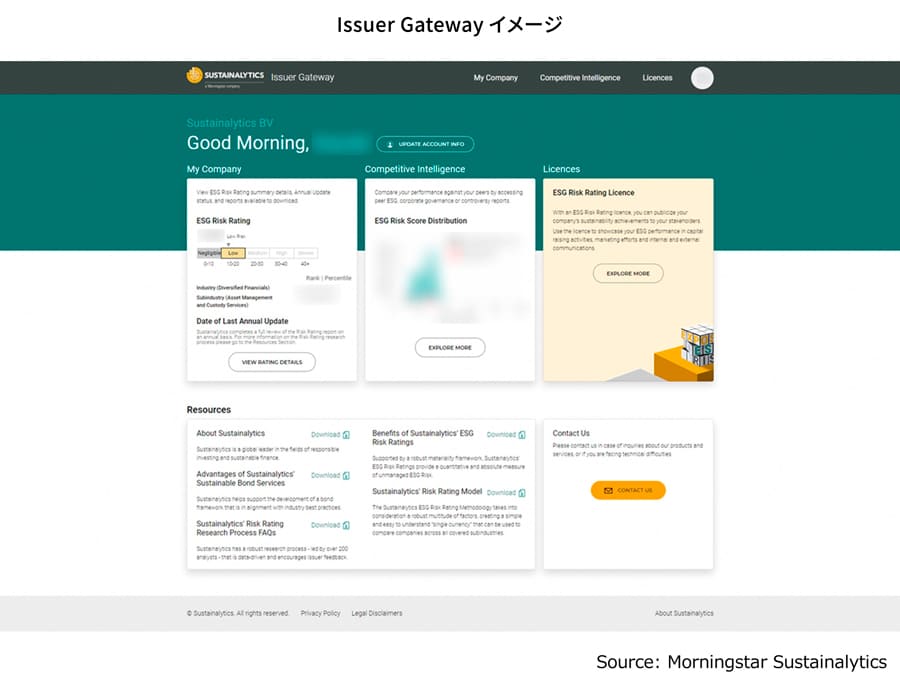900x690 pixels.
Task: Click the ESG Risk Rating Licence title
Action: [x=593, y=193]
